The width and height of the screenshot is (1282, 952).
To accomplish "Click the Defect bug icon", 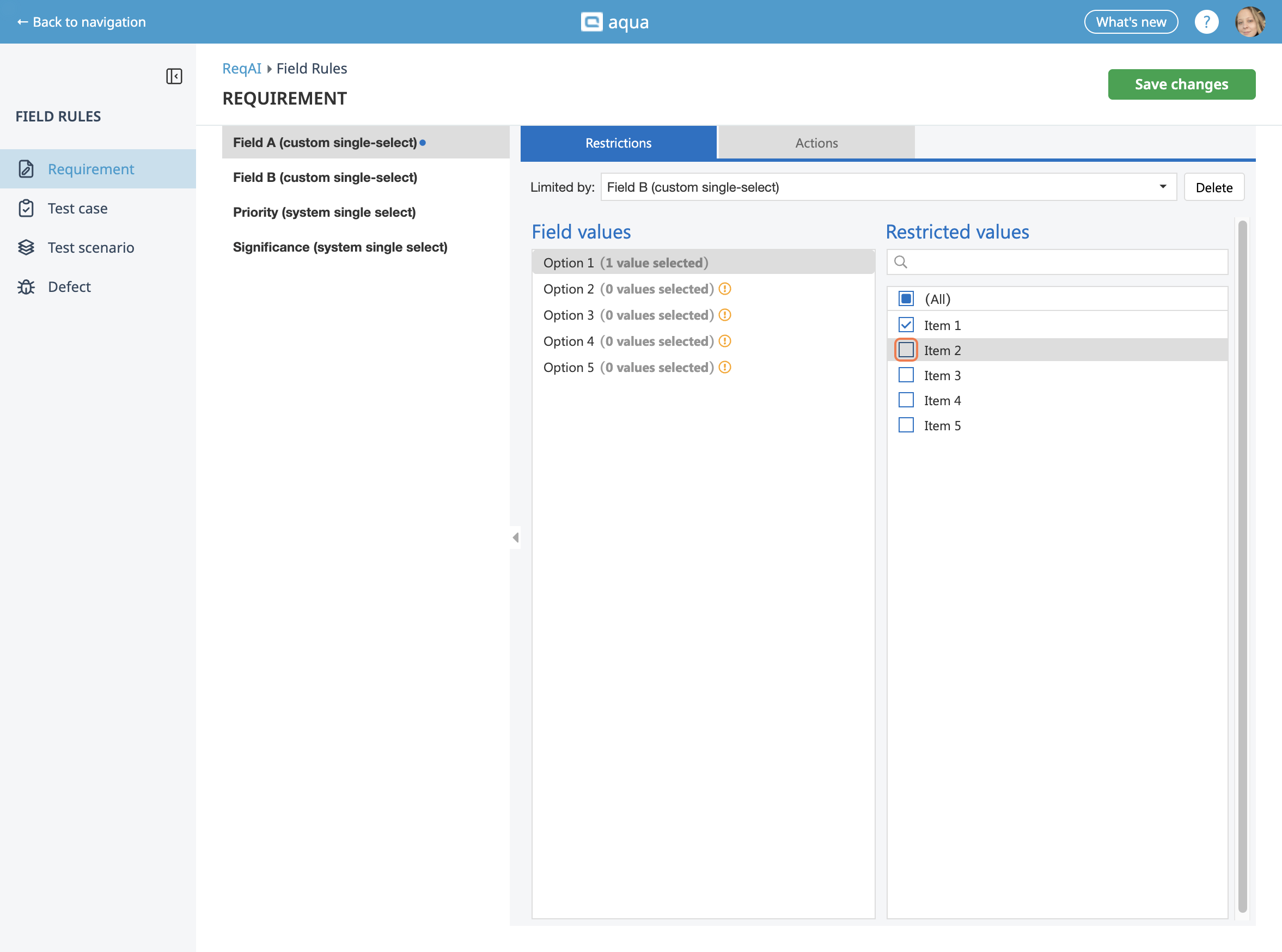I will tap(26, 286).
